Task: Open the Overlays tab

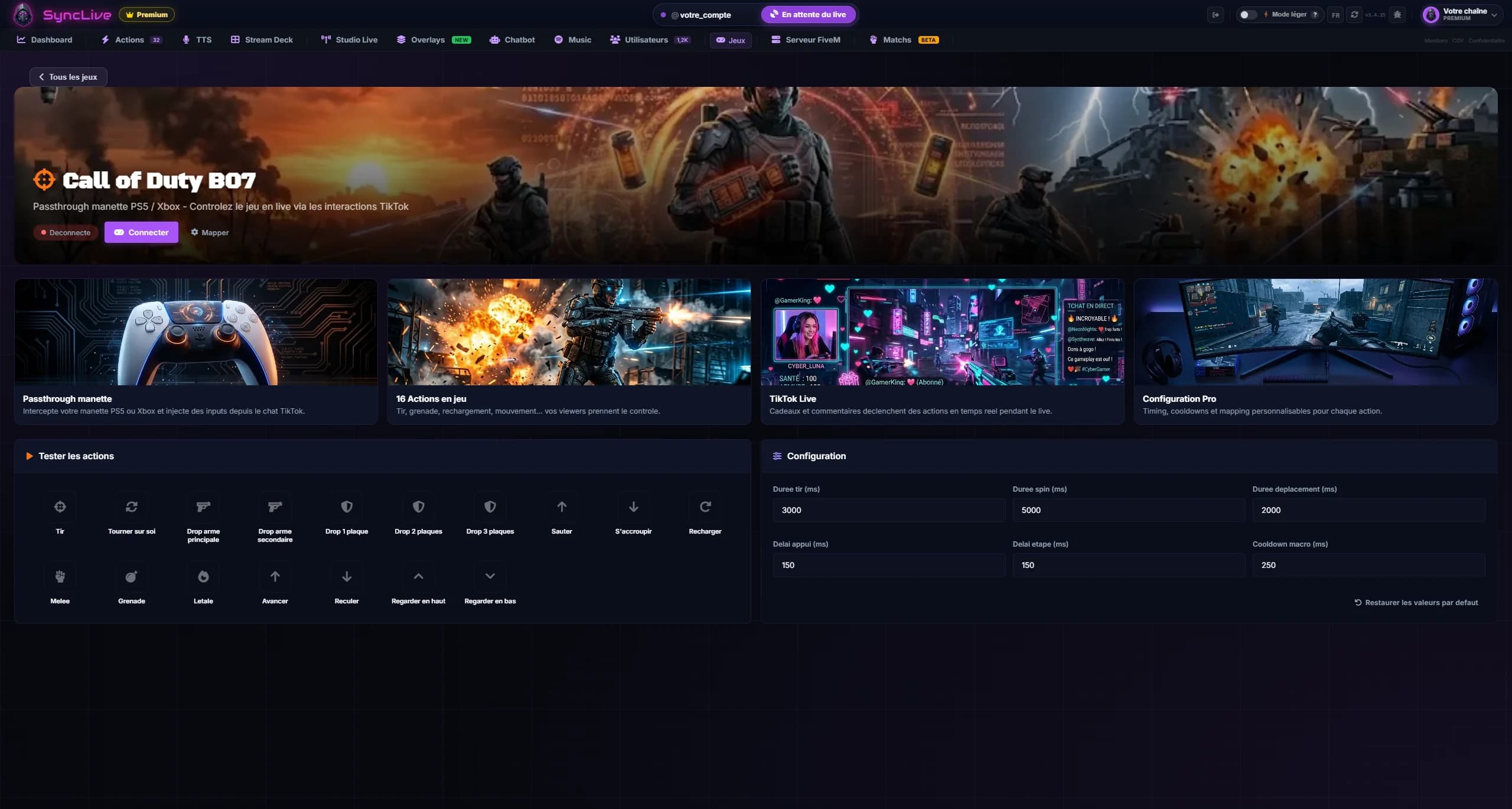Action: point(434,40)
